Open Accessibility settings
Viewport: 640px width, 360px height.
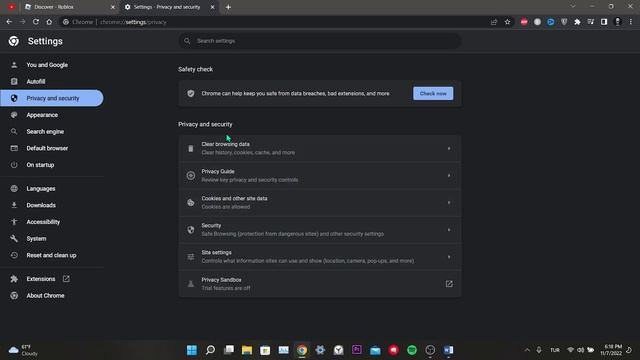pos(43,222)
